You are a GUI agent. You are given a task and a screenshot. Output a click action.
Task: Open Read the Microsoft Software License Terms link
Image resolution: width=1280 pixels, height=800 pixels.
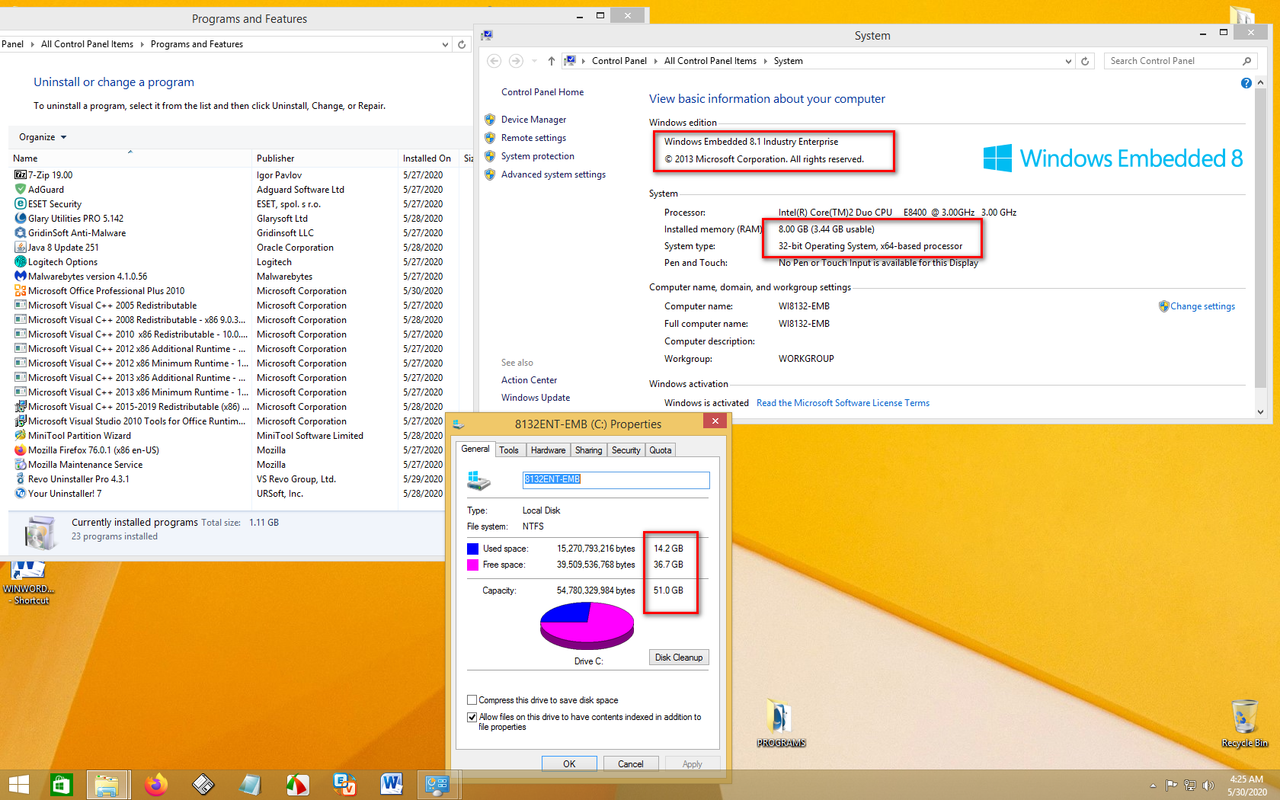click(x=843, y=403)
